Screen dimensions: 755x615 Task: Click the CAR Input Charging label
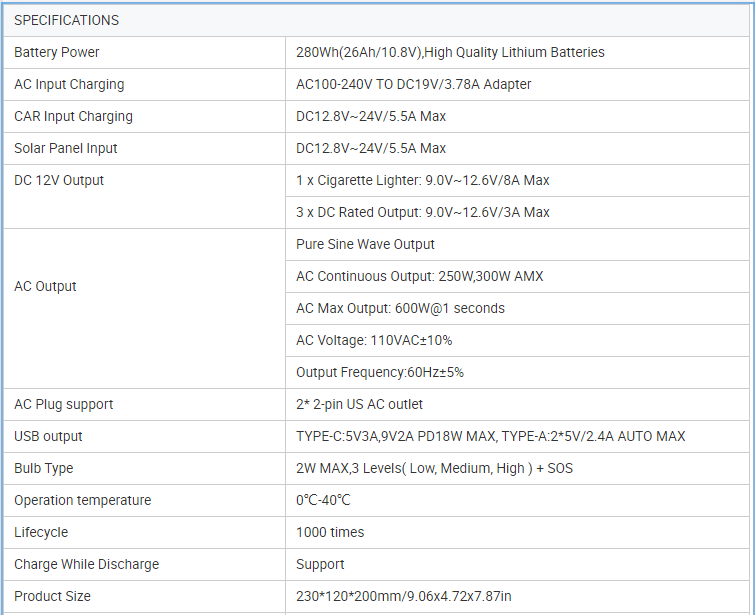coord(73,116)
